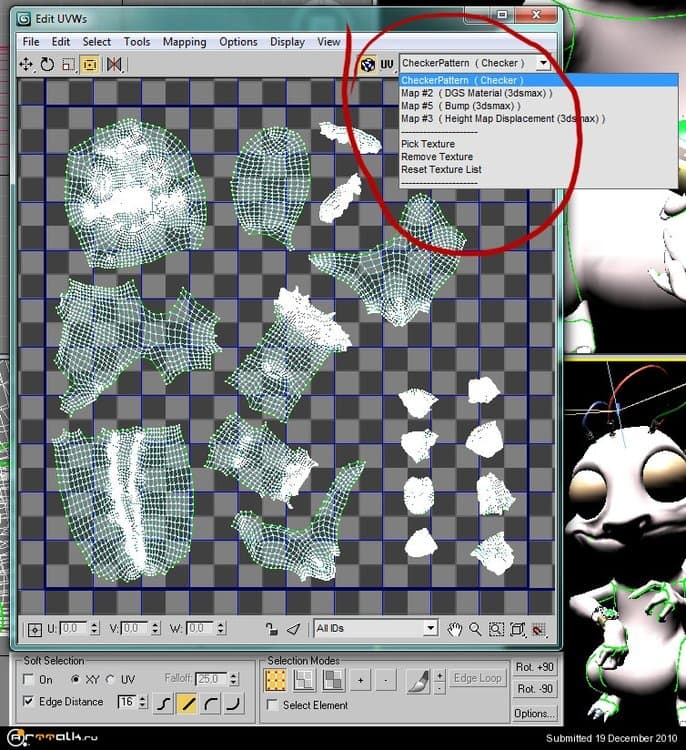686x750 pixels.
Task: Select the Pan hand tool
Action: [455, 629]
